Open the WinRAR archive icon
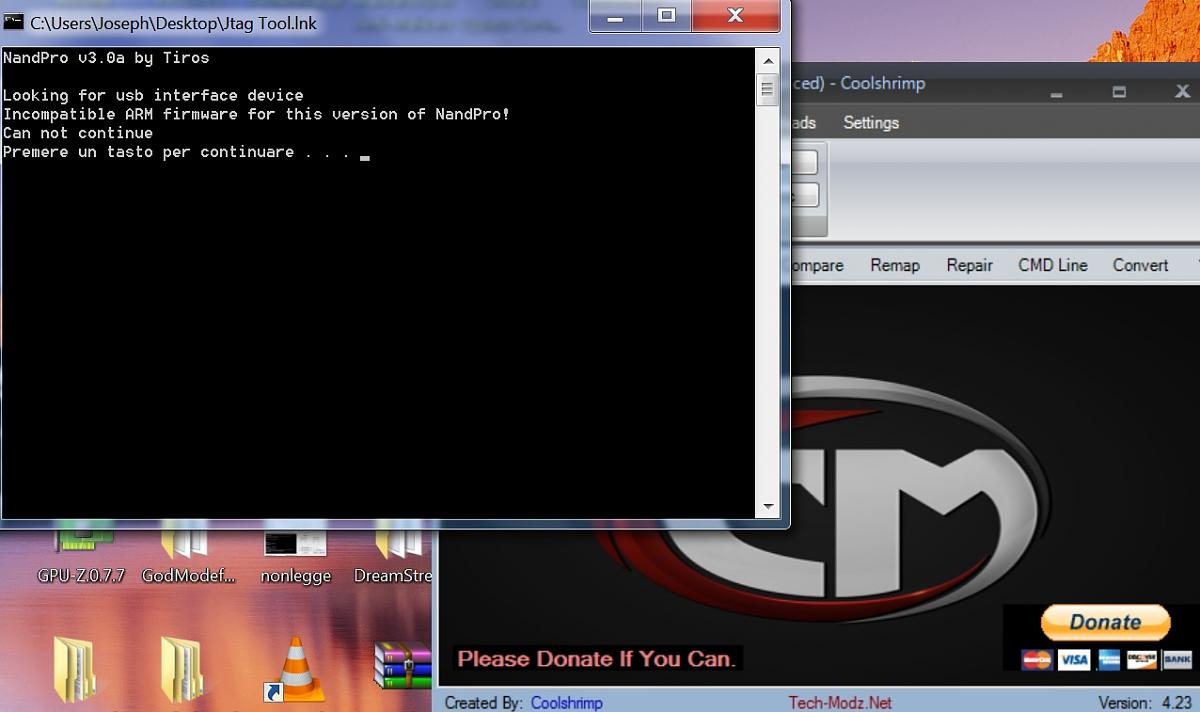The width and height of the screenshot is (1200, 712). [x=402, y=666]
